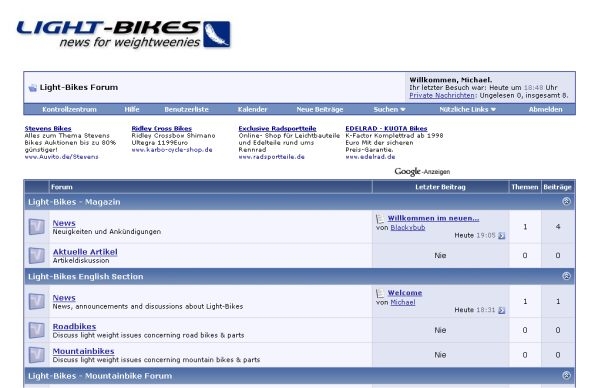Visit www.Auvito.de/Stevens ad URL
Image resolution: width=598 pixels, height=388 pixels.
(61, 157)
